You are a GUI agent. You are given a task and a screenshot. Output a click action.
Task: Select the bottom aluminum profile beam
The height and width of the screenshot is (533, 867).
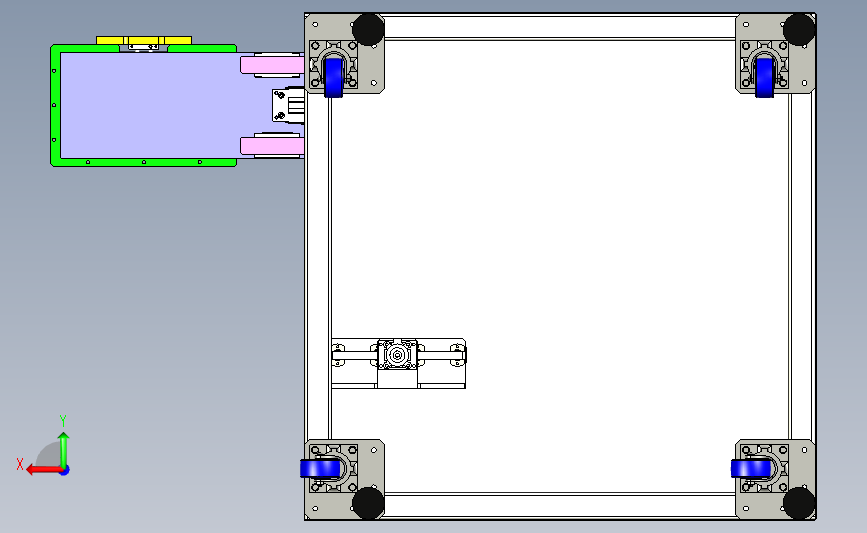(x=560, y=505)
